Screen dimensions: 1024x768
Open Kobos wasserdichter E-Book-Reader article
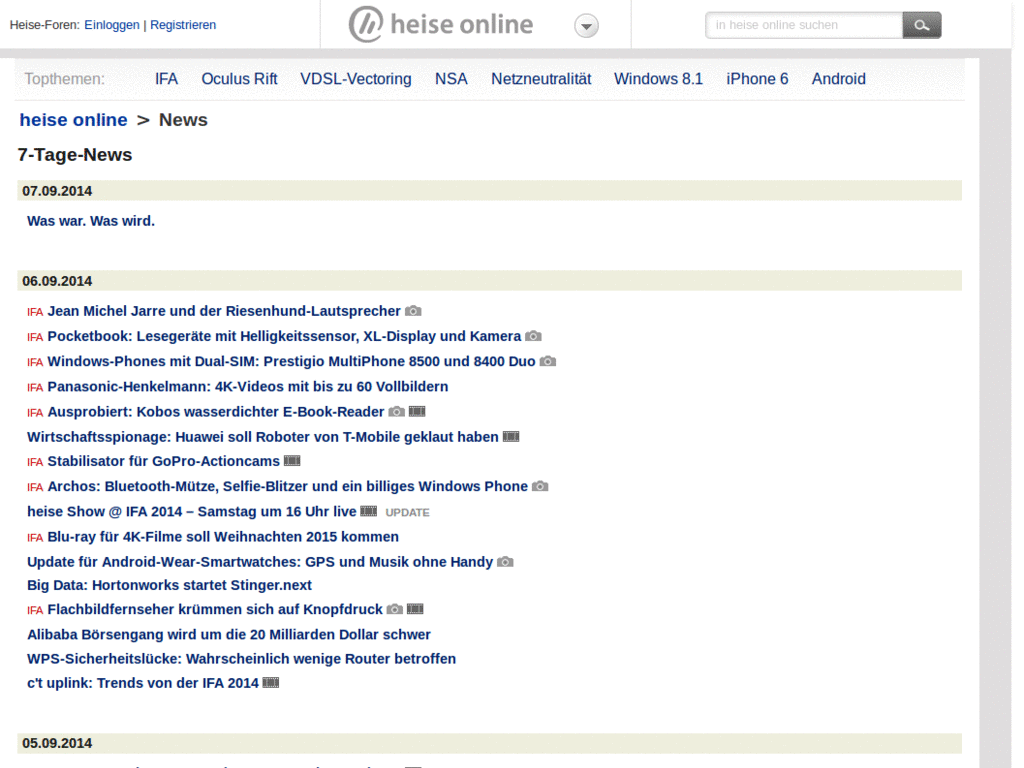216,412
